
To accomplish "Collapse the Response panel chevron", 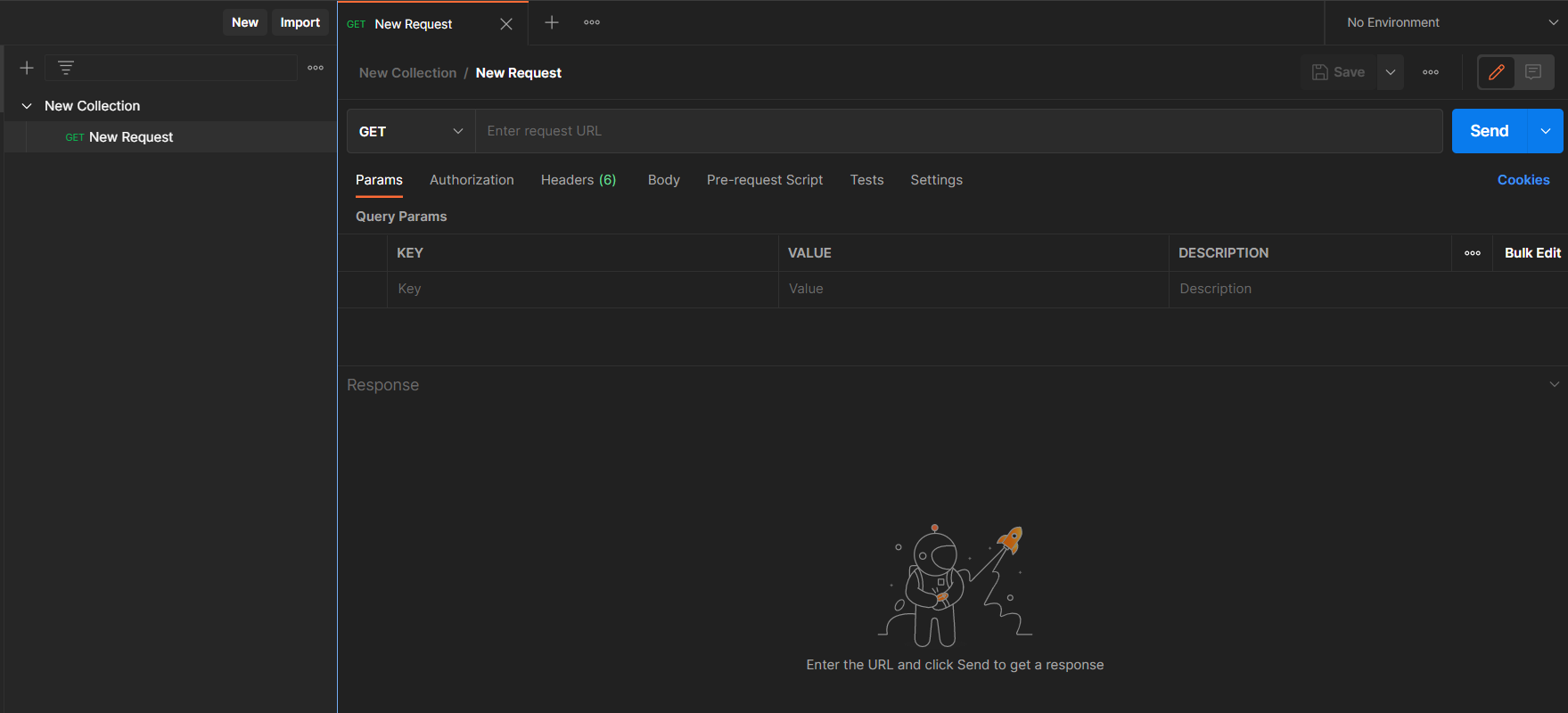I will tap(1555, 384).
